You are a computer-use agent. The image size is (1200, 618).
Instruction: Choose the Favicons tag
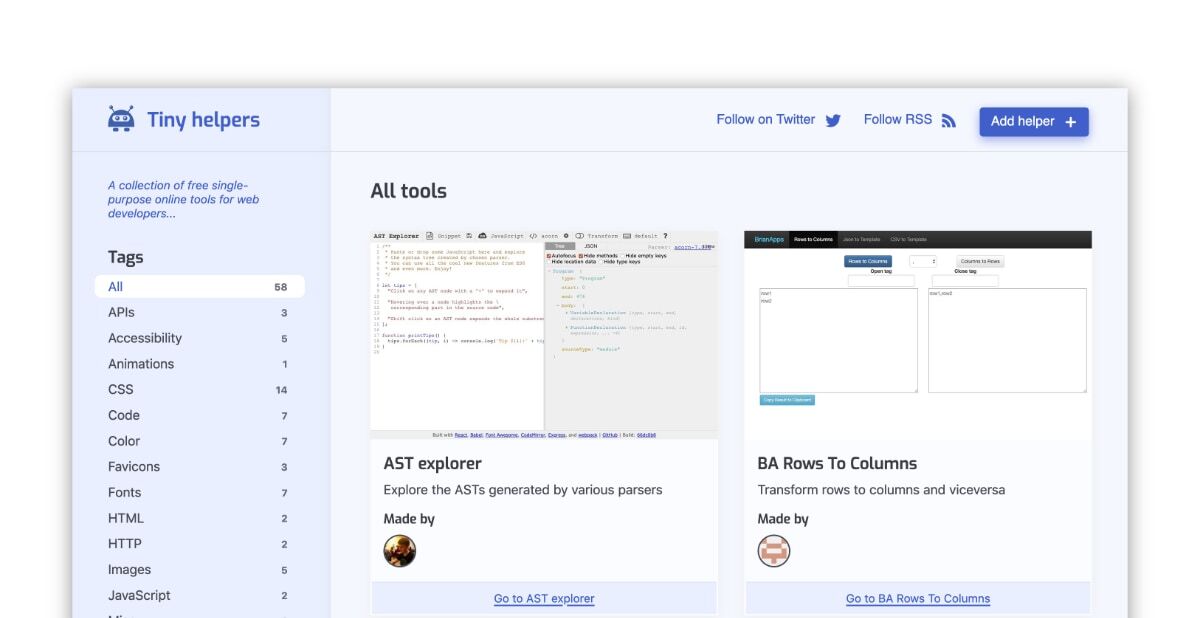click(x=199, y=467)
